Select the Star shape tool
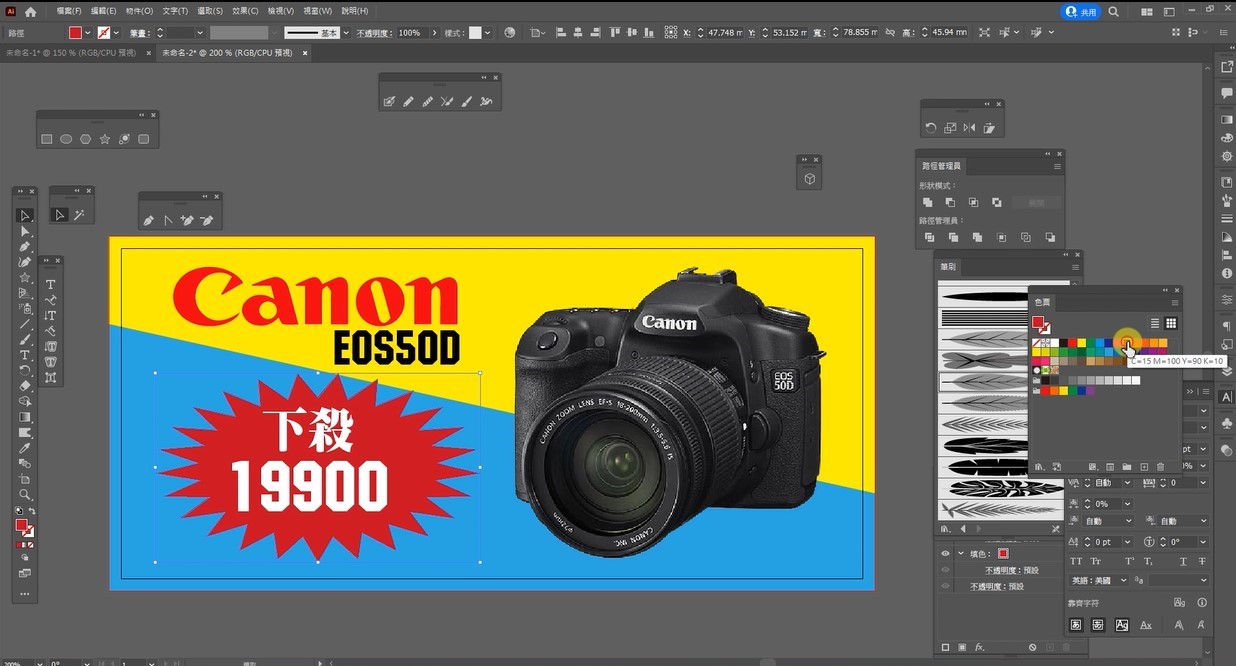1236x666 pixels. (104, 139)
